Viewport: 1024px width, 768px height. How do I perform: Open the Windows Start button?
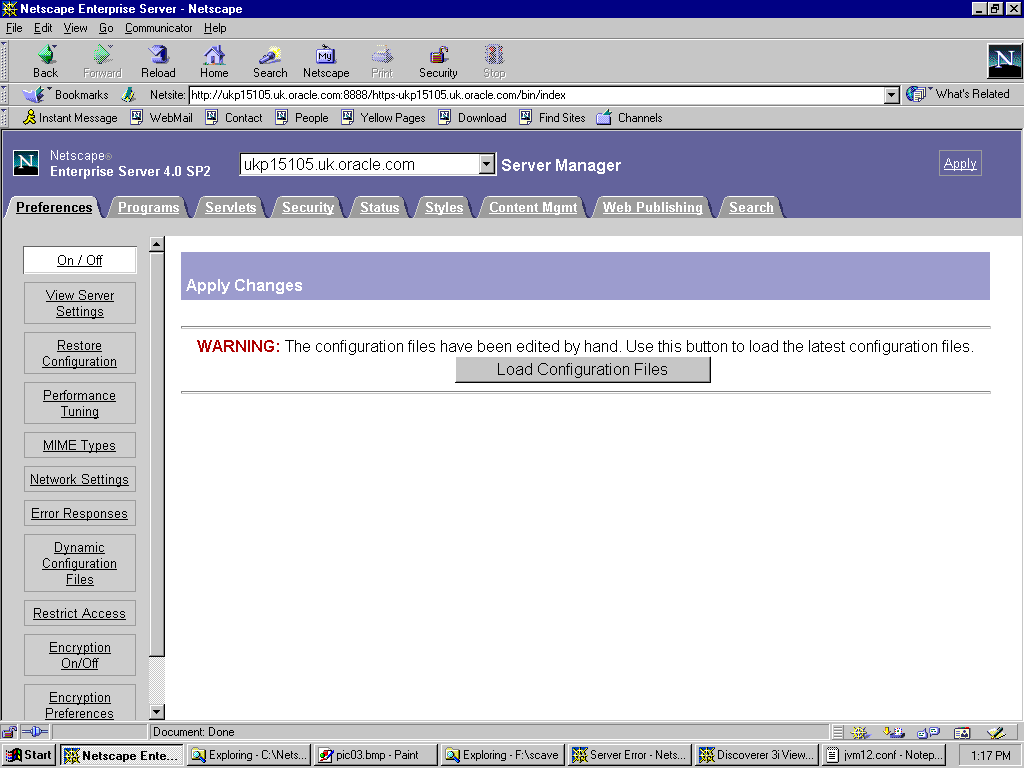click(29, 755)
